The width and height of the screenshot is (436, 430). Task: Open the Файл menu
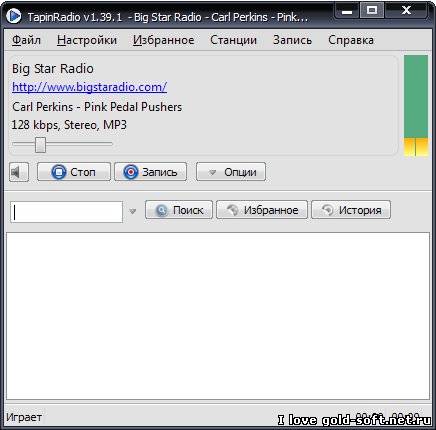[x=26, y=40]
